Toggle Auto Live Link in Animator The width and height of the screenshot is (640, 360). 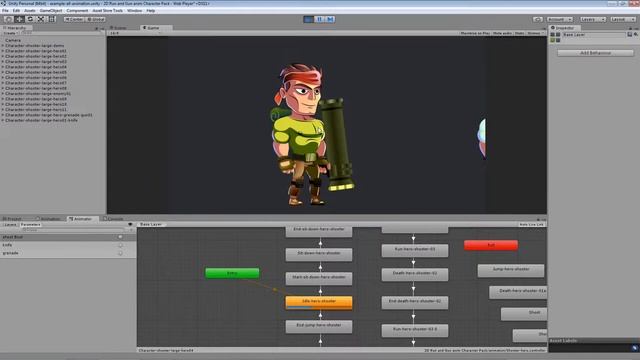(x=531, y=224)
